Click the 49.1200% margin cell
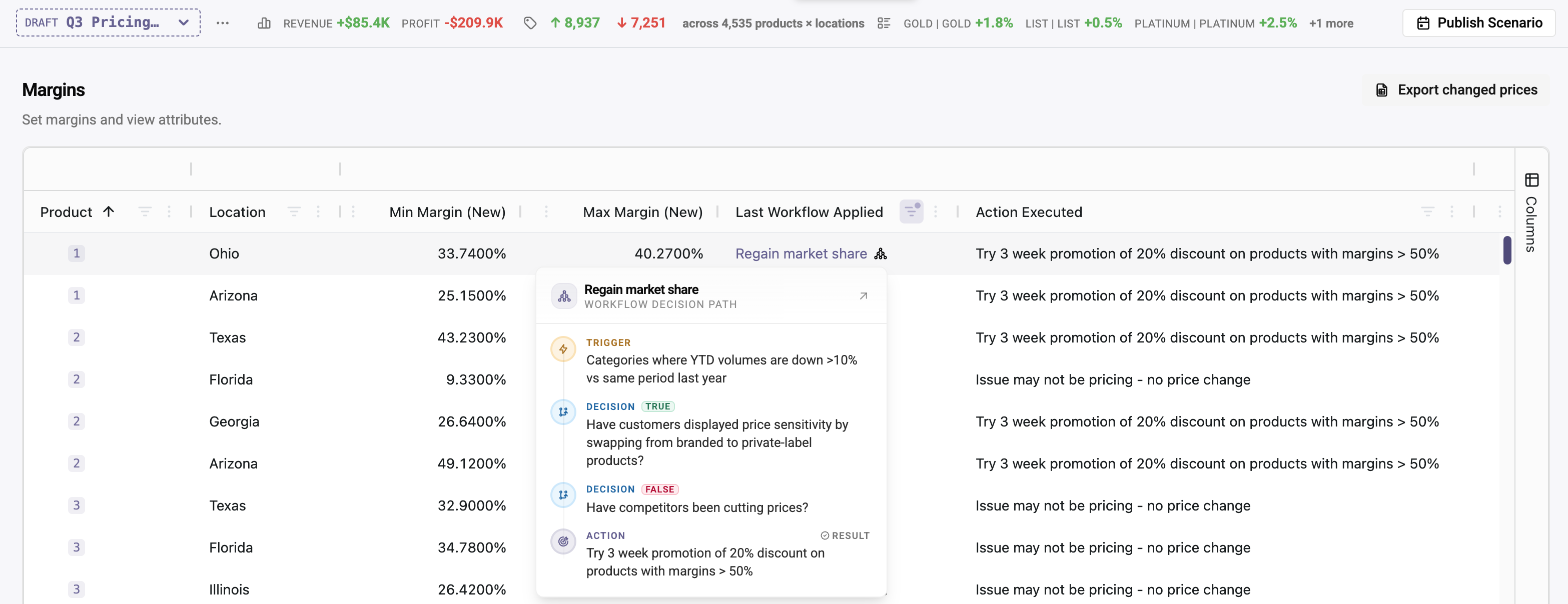 click(472, 463)
